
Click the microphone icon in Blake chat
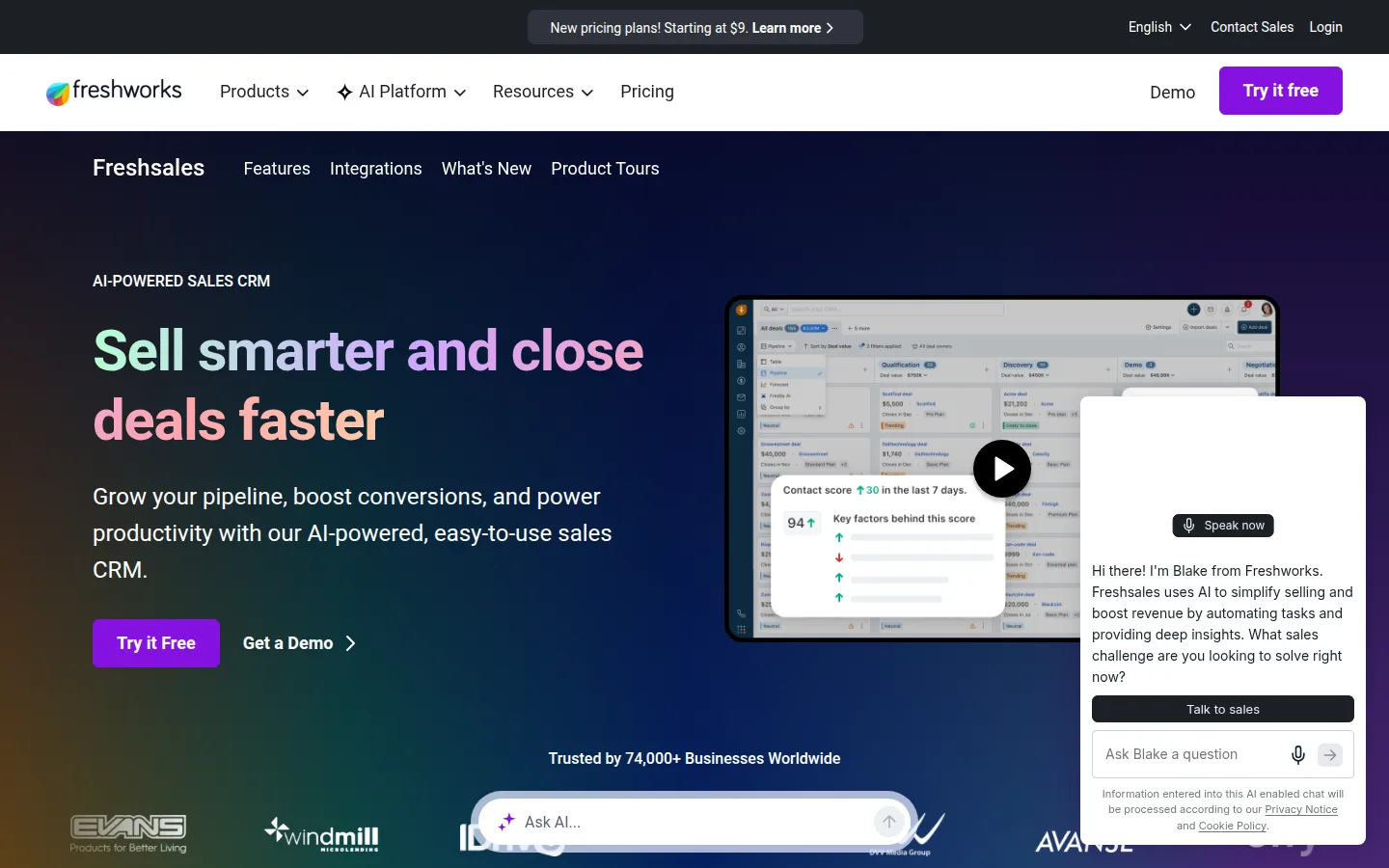(x=1298, y=754)
